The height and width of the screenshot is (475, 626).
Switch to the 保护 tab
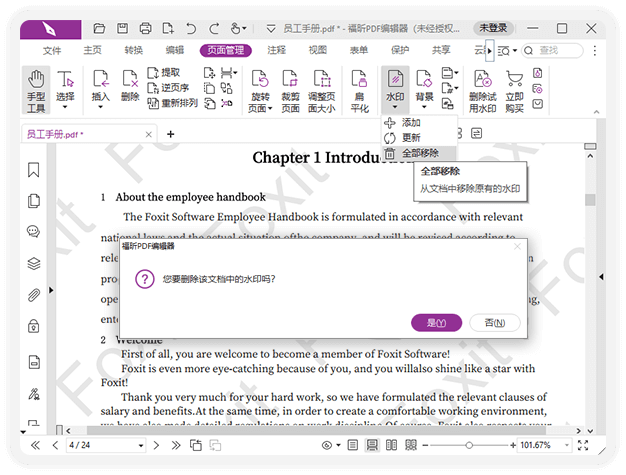point(400,50)
